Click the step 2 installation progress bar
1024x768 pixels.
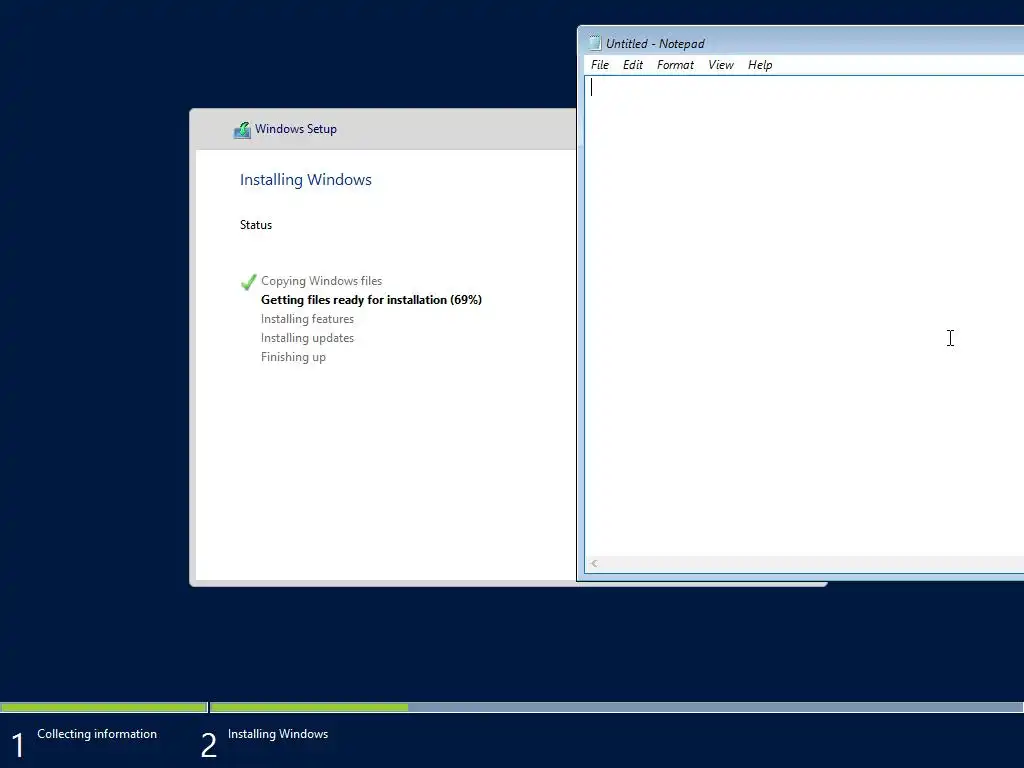click(616, 707)
